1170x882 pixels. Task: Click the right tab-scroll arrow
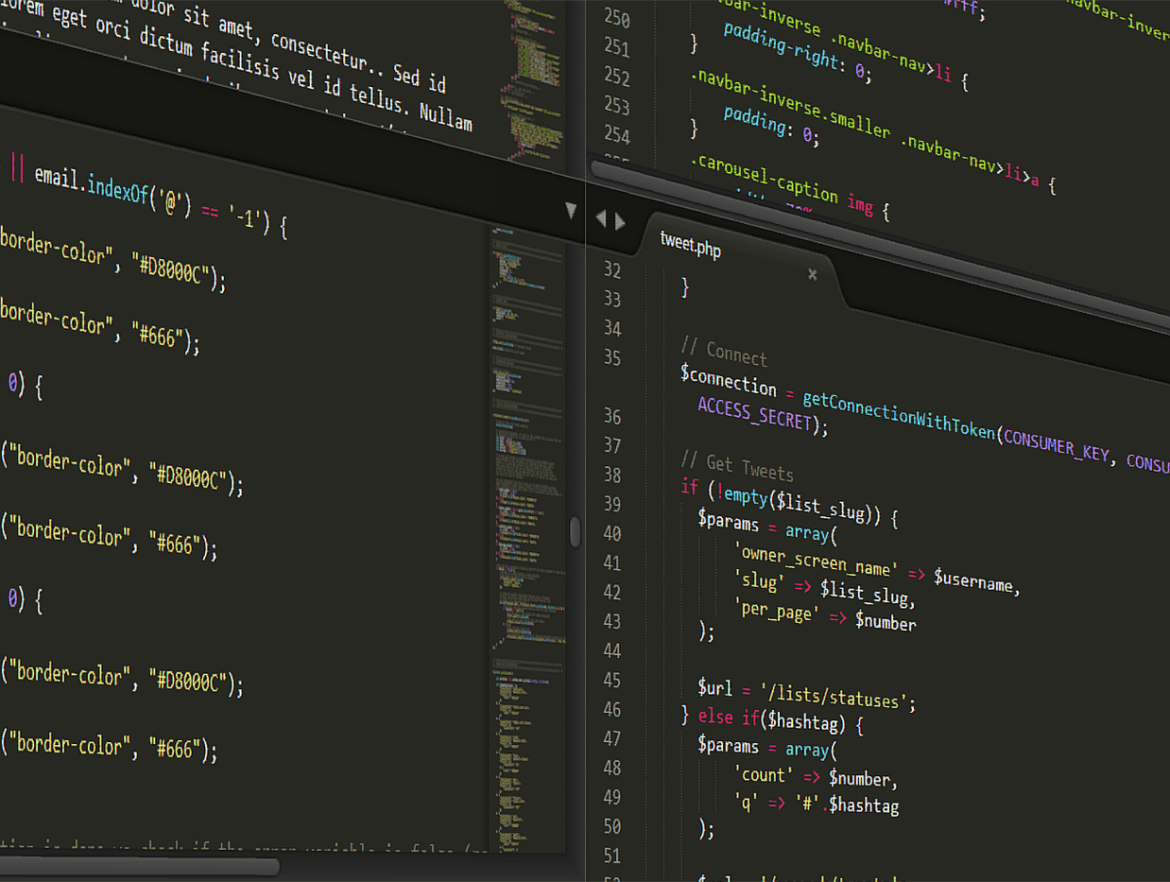621,219
